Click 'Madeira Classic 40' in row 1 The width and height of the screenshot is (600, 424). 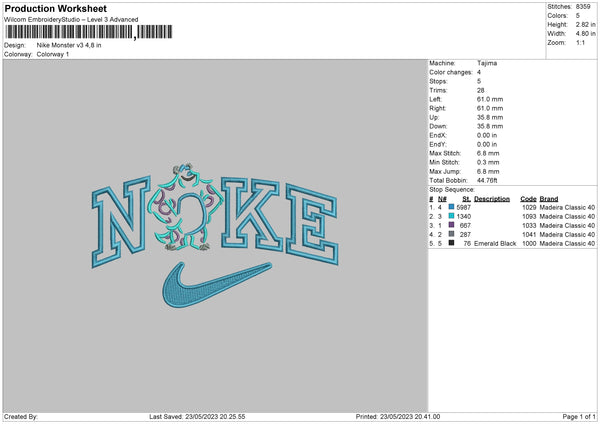pyautogui.click(x=567, y=207)
